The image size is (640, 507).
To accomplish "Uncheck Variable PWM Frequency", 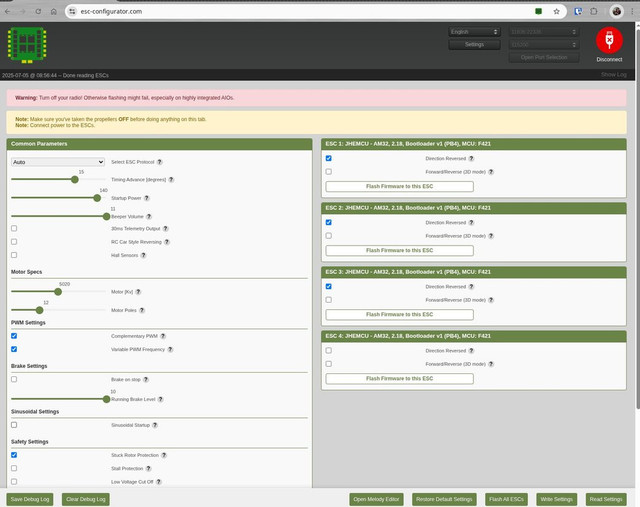I will [x=14, y=349].
